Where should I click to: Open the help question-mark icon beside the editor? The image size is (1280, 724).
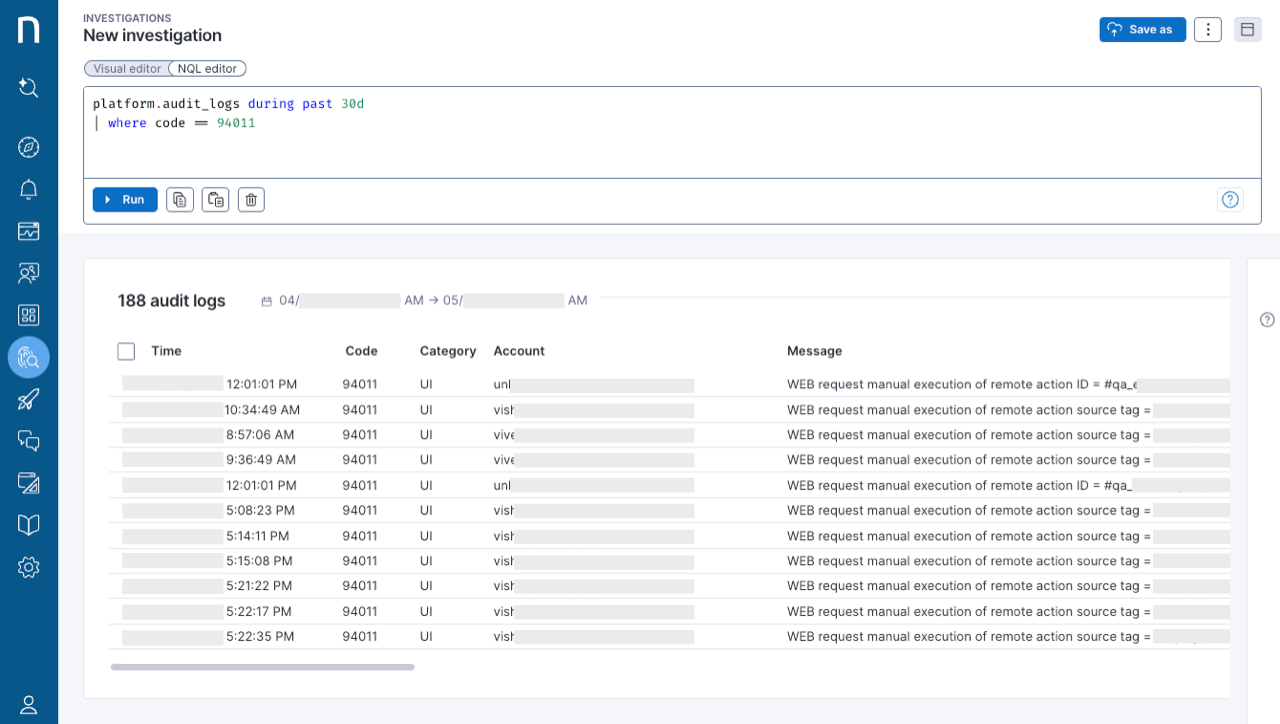click(1230, 199)
